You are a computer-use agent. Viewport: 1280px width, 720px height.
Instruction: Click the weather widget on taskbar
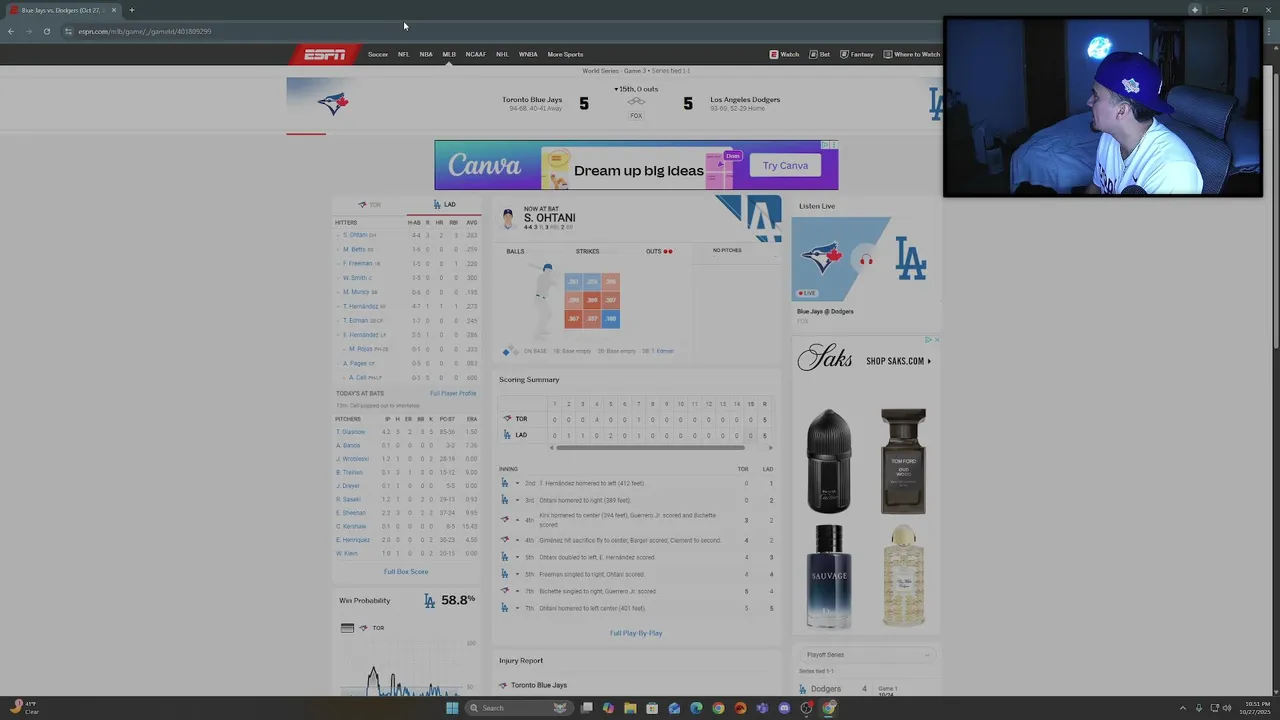[x=25, y=708]
